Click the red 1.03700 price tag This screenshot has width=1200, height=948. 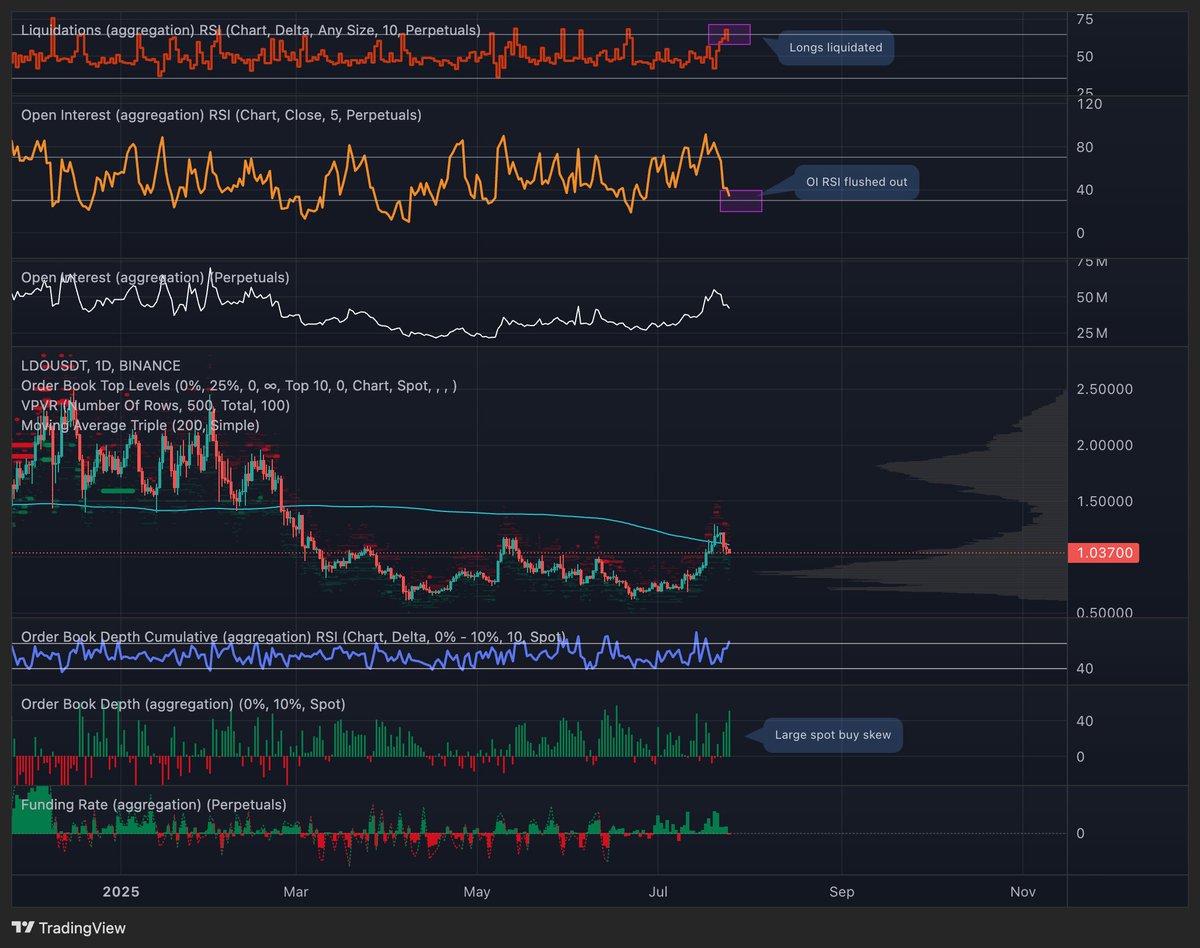(x=1103, y=552)
